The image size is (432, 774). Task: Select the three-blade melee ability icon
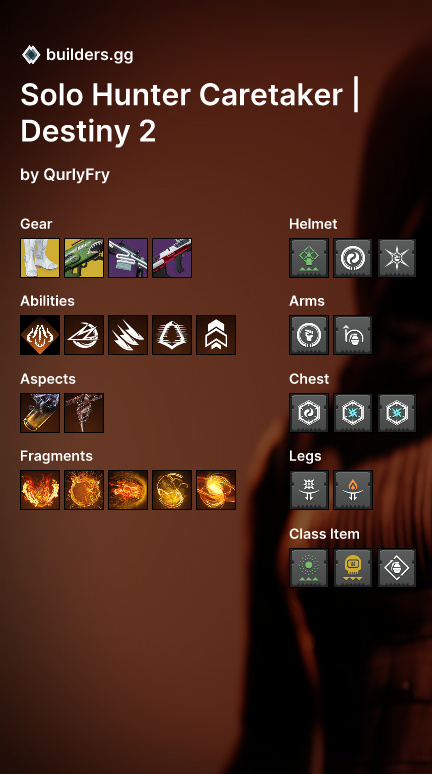pyautogui.click(x=128, y=335)
